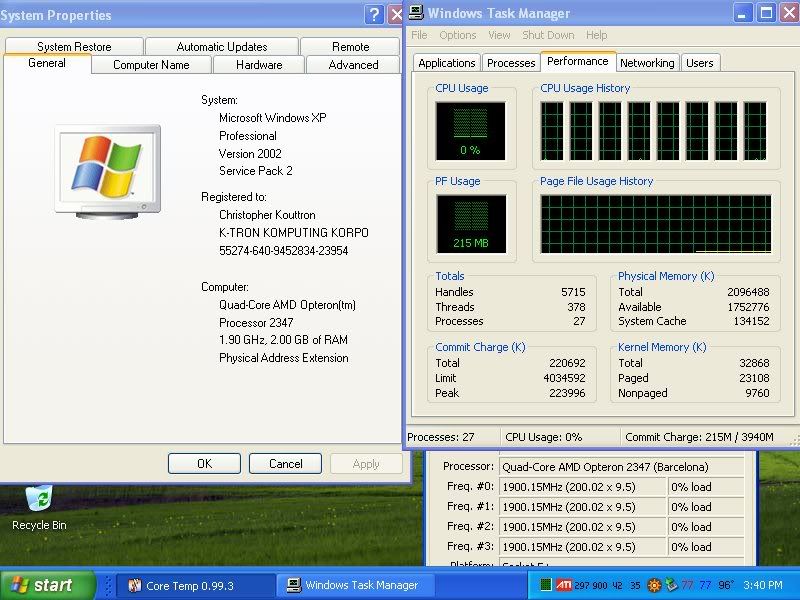The width and height of the screenshot is (800, 600).
Task: Click the green CPU meter tray icon
Action: [545, 585]
